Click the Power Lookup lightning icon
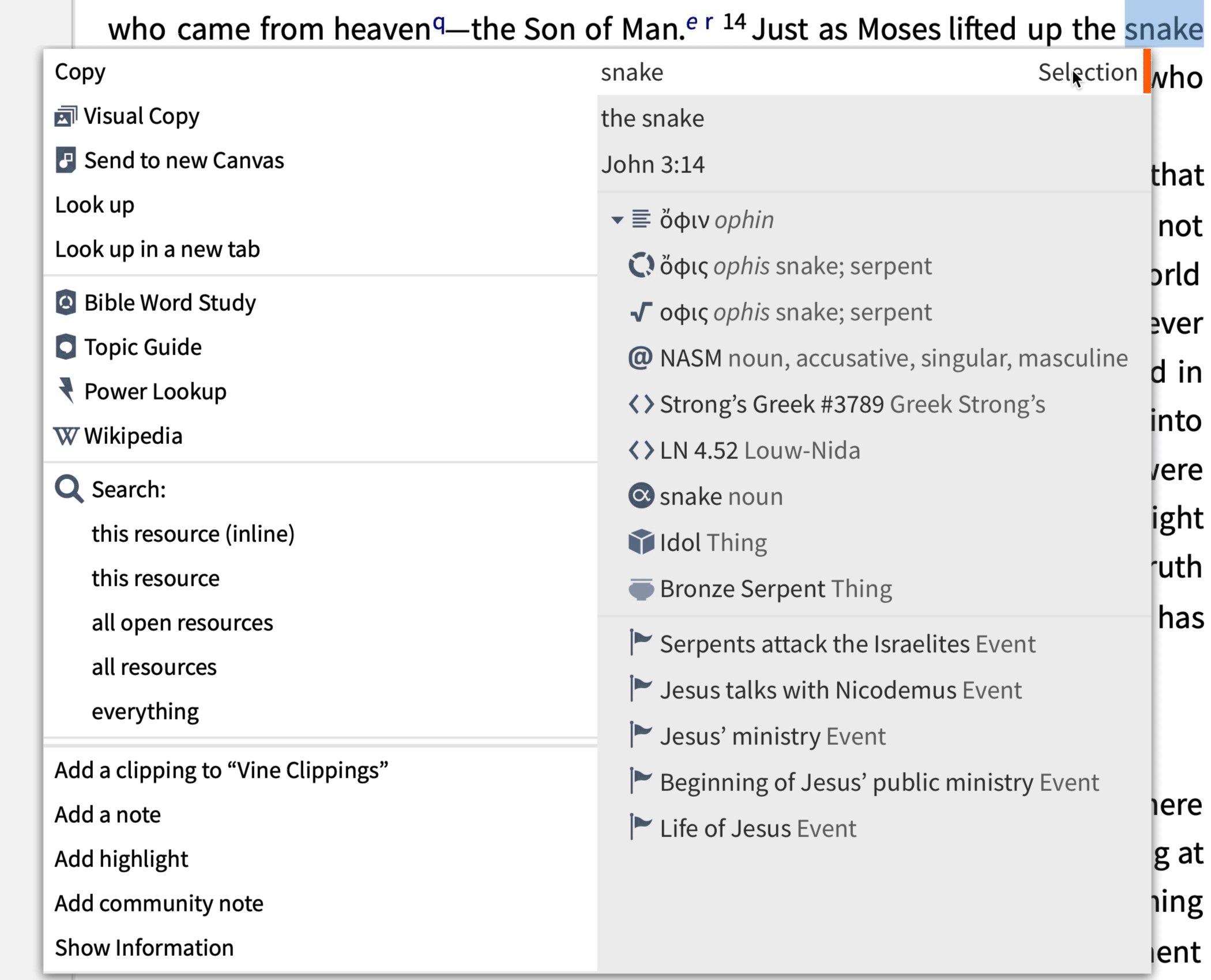This screenshot has height=980, width=1211. click(66, 391)
